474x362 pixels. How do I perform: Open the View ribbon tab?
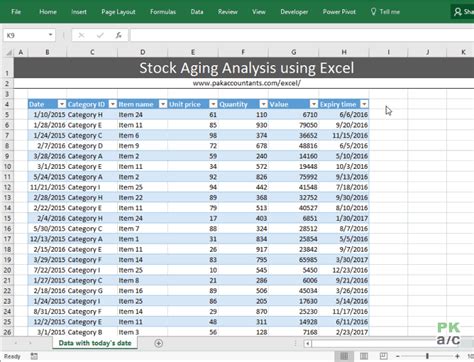pyautogui.click(x=259, y=12)
